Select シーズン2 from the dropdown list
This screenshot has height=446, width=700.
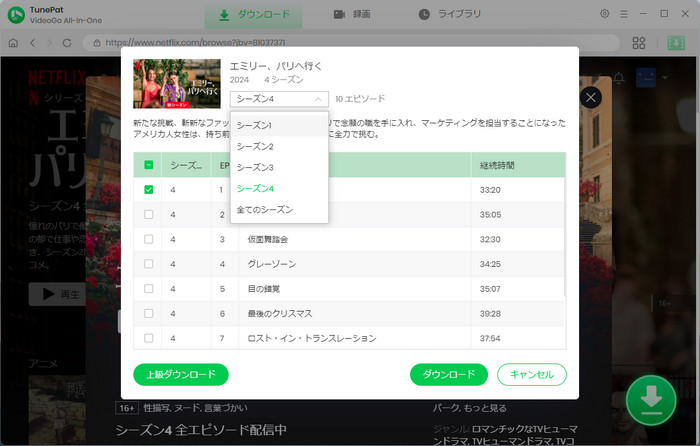coord(255,146)
